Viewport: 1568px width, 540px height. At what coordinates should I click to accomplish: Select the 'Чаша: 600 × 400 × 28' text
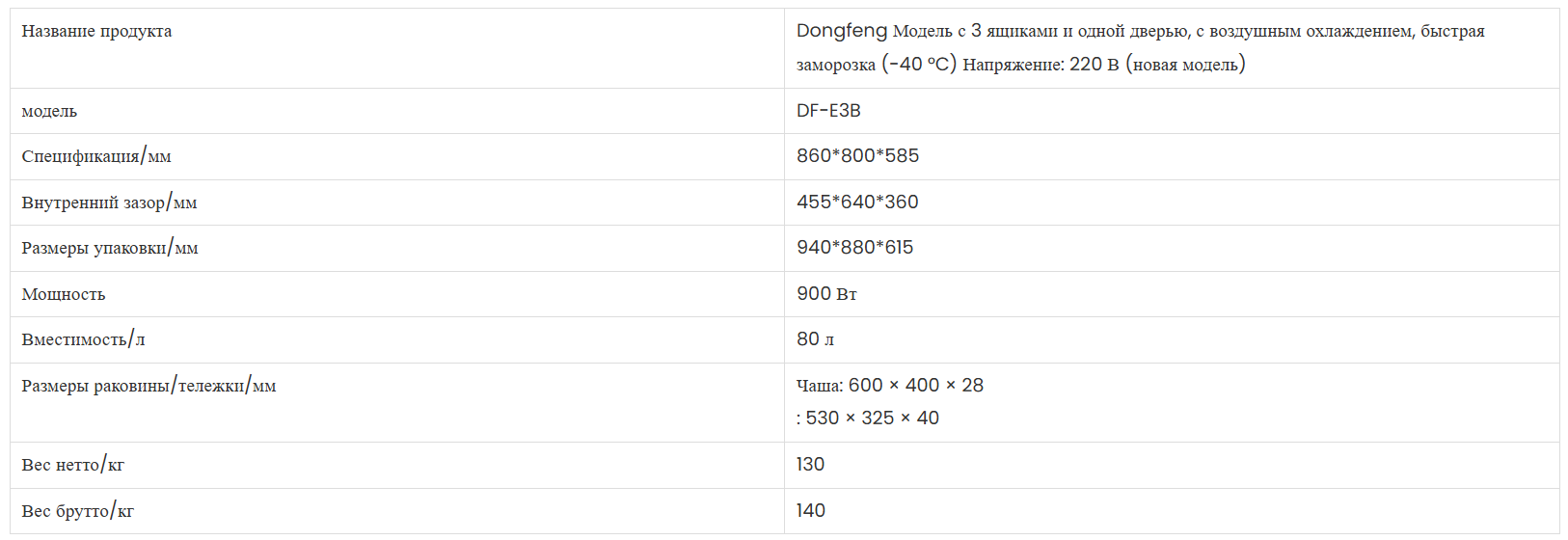[890, 386]
